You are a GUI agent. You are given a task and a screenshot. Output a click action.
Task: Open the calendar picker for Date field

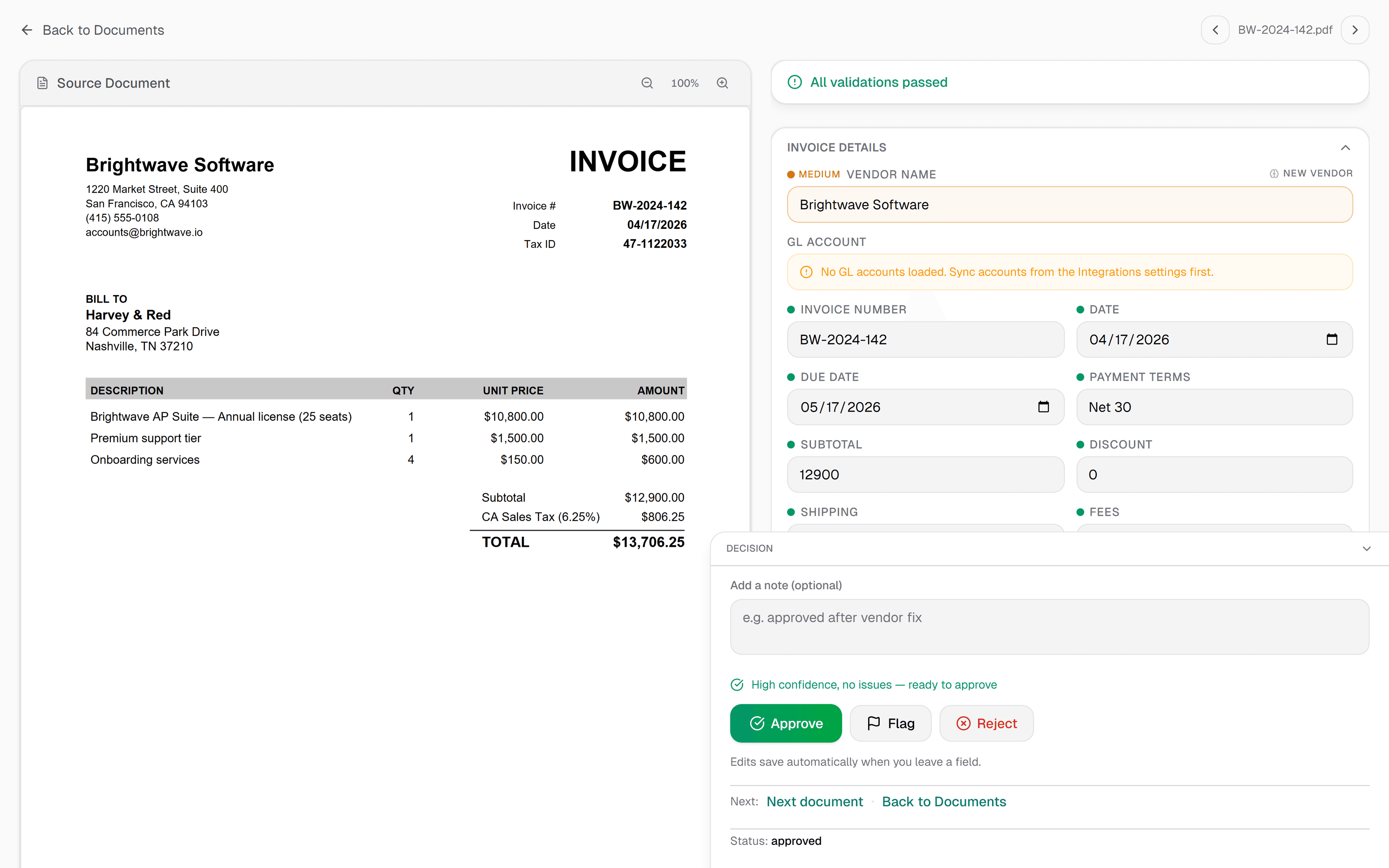tap(1331, 339)
